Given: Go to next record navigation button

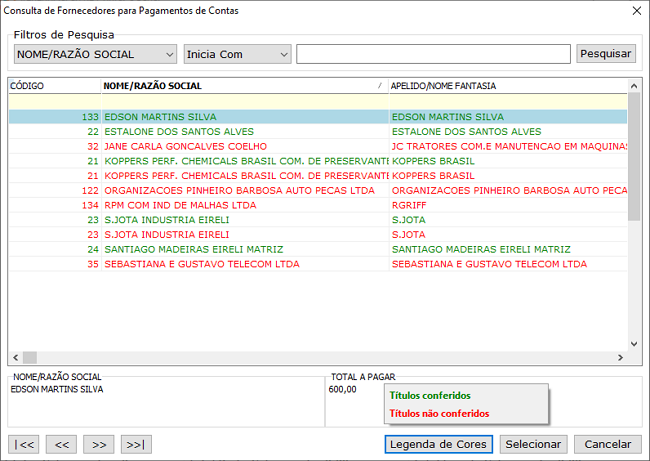Looking at the screenshot, I should (99, 444).
